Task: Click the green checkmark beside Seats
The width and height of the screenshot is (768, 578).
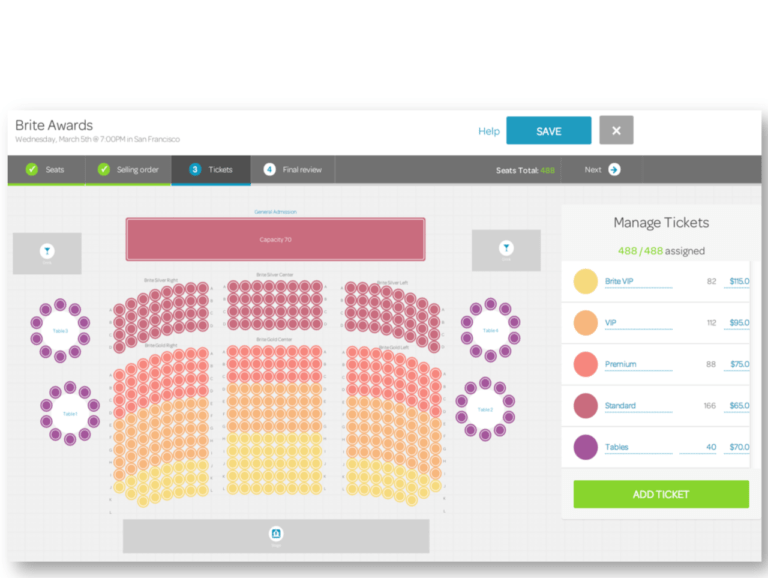Action: [x=32, y=170]
